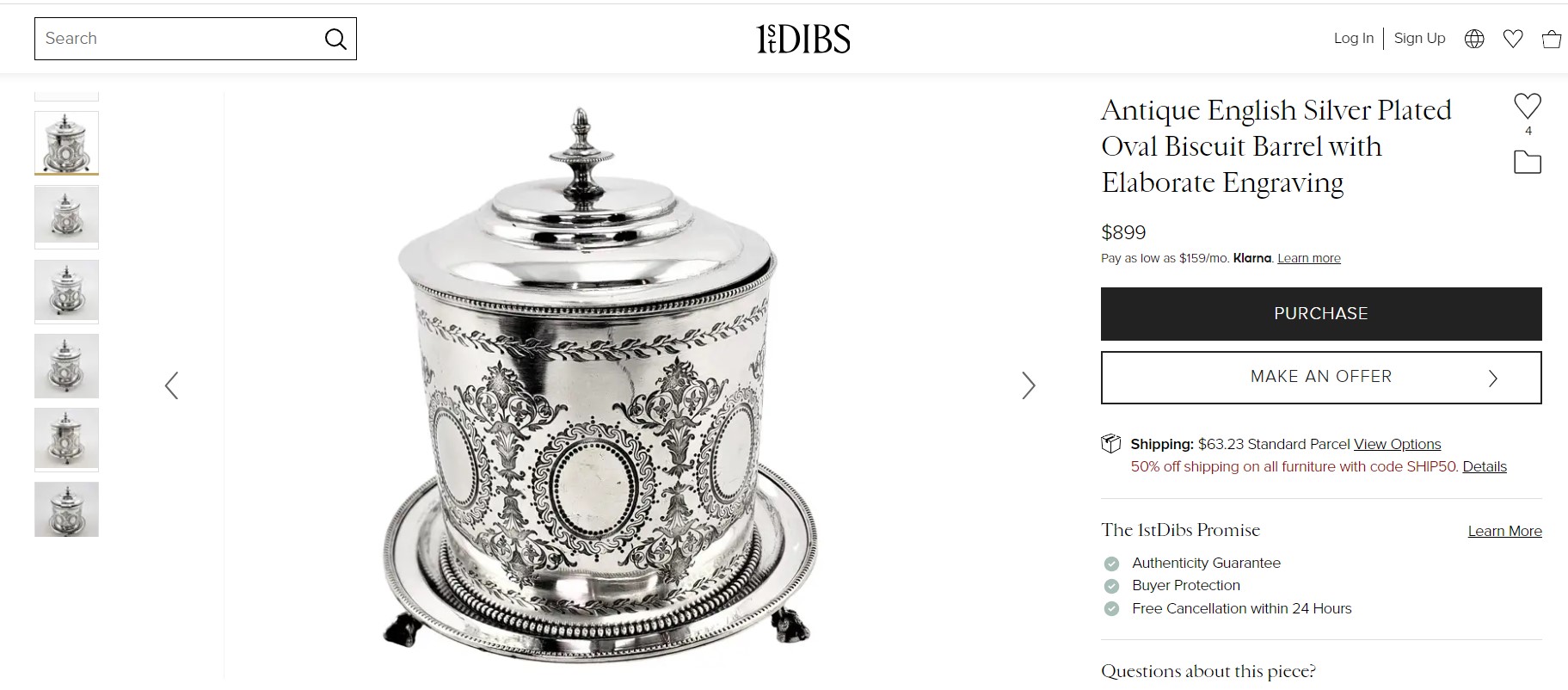Screen dimensions: 1568x690
Task: Click the 1stDibs logo
Action: [x=803, y=39]
